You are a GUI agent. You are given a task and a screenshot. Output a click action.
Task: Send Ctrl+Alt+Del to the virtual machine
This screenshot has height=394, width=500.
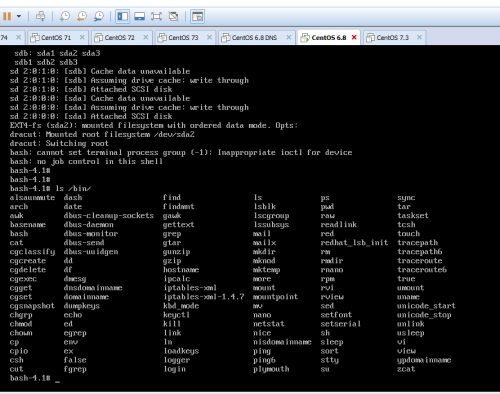(41, 16)
